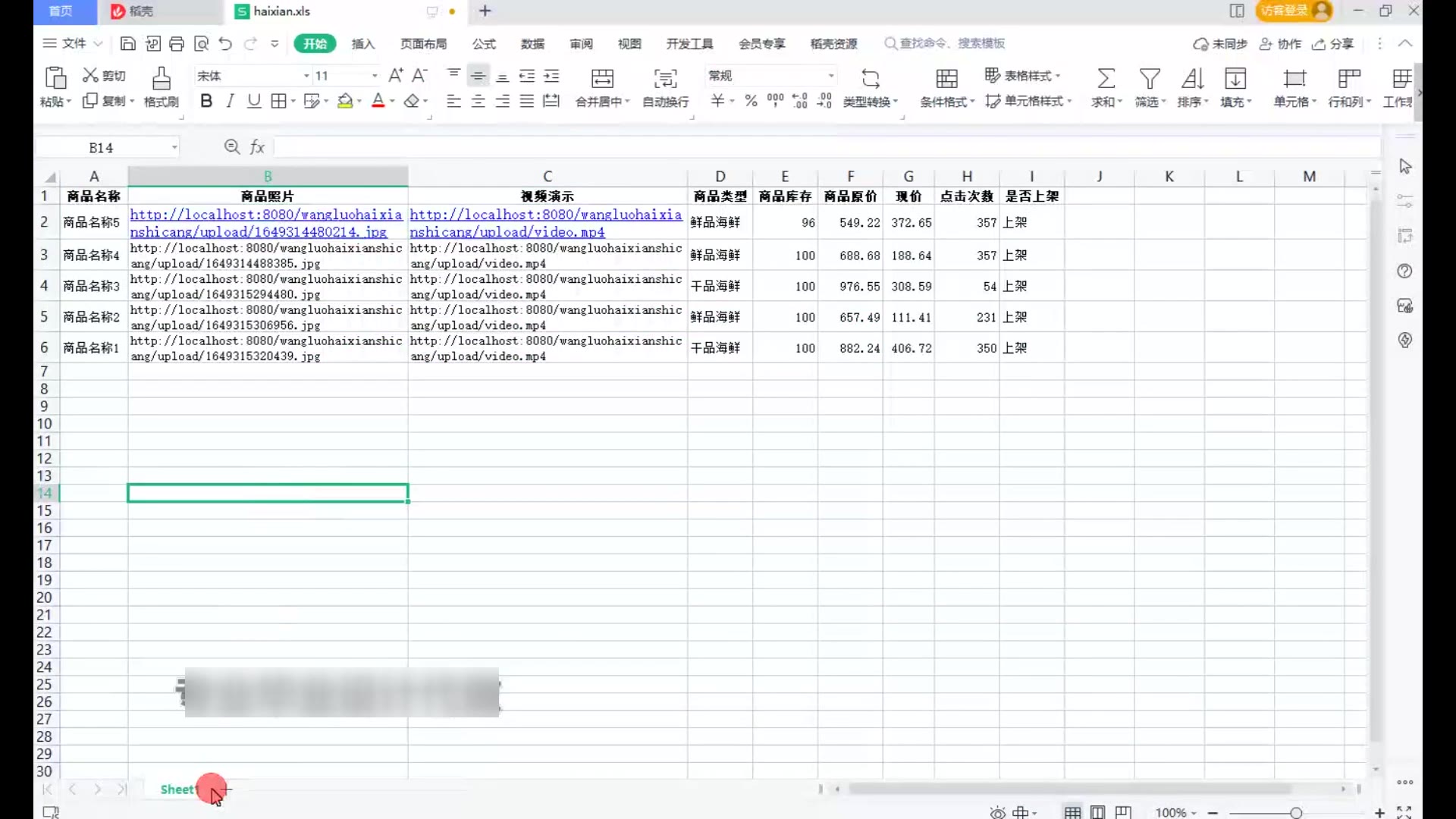Open the Name Box dropdown arrow
The width and height of the screenshot is (1456, 819).
174,147
